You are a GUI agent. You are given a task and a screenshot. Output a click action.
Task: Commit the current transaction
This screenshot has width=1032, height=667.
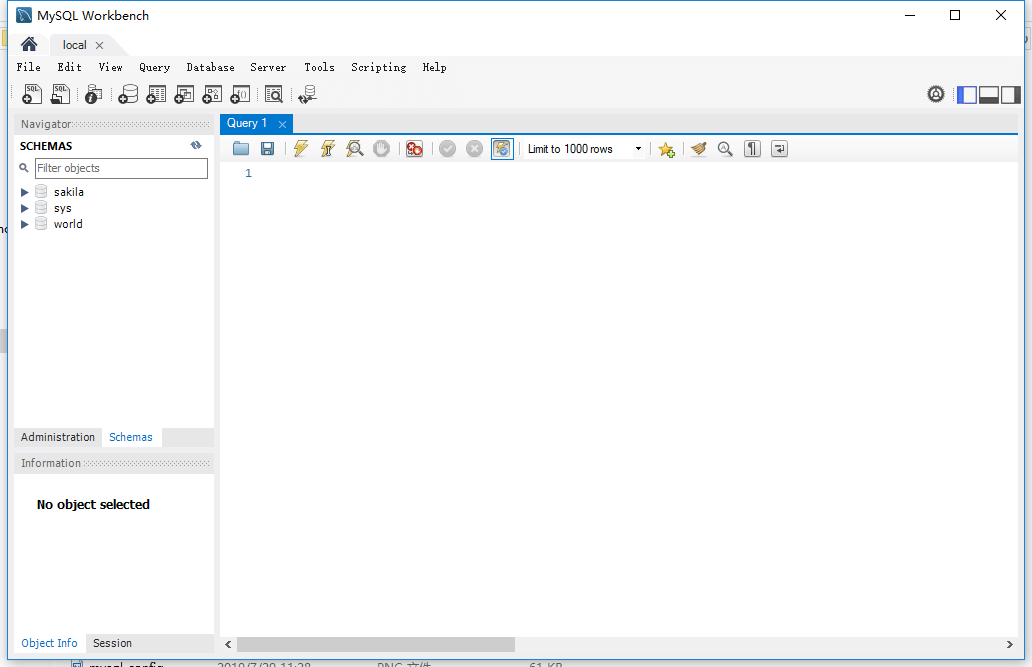tap(448, 149)
